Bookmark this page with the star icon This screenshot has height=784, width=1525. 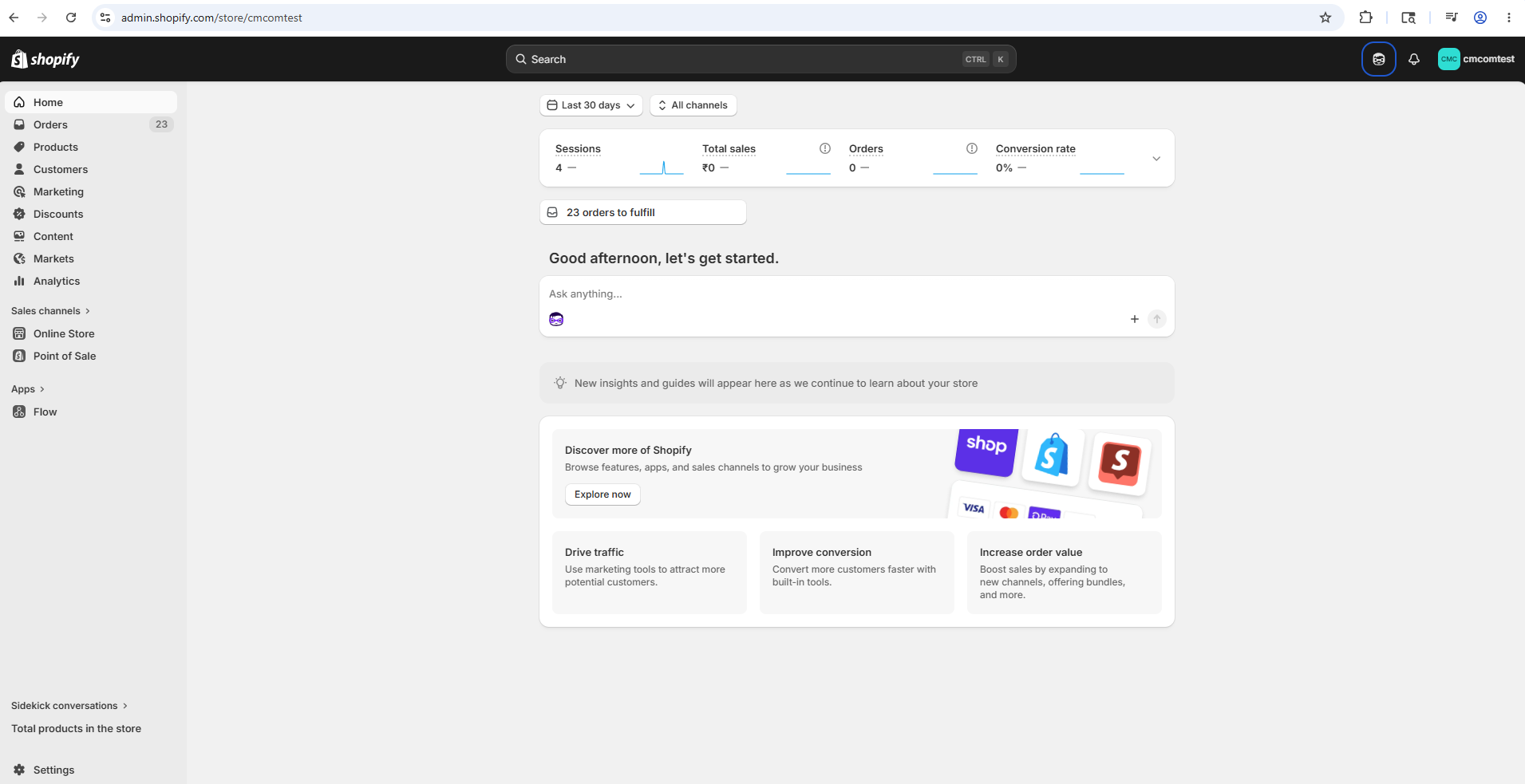[x=1325, y=18]
